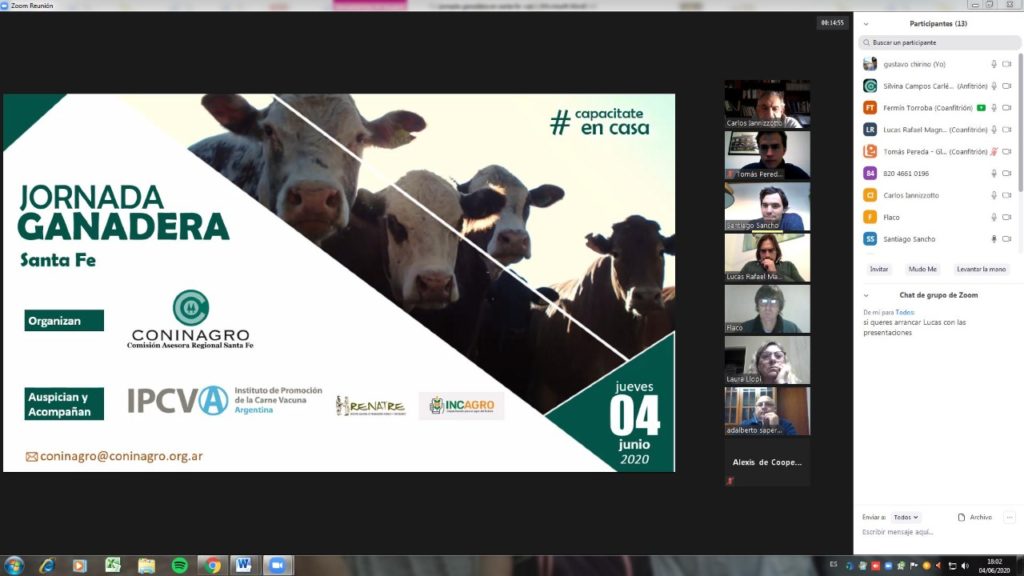Viewport: 1024px width, 576px height.
Task: Open Google Chrome from the taskbar
Action: coord(212,565)
